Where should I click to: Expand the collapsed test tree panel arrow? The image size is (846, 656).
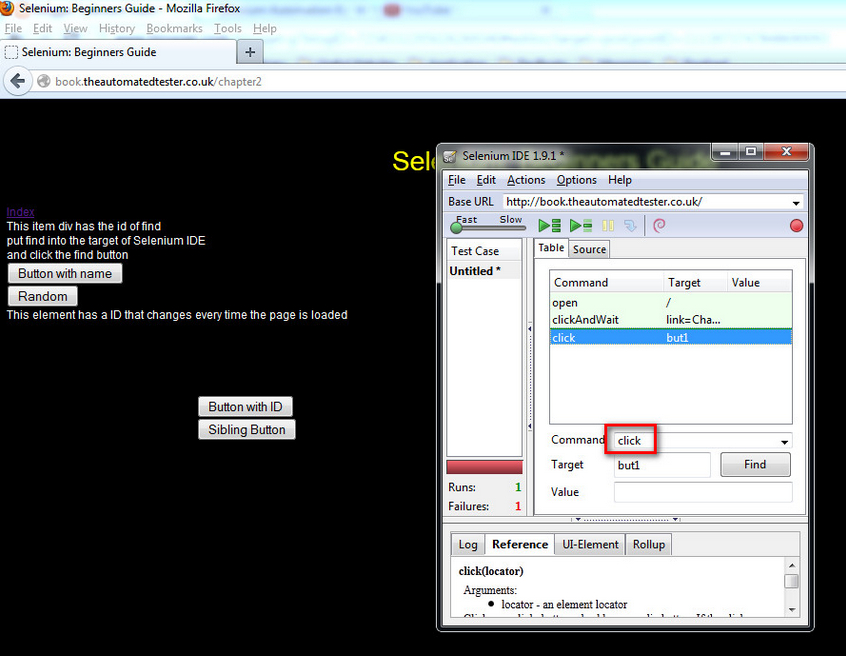529,327
